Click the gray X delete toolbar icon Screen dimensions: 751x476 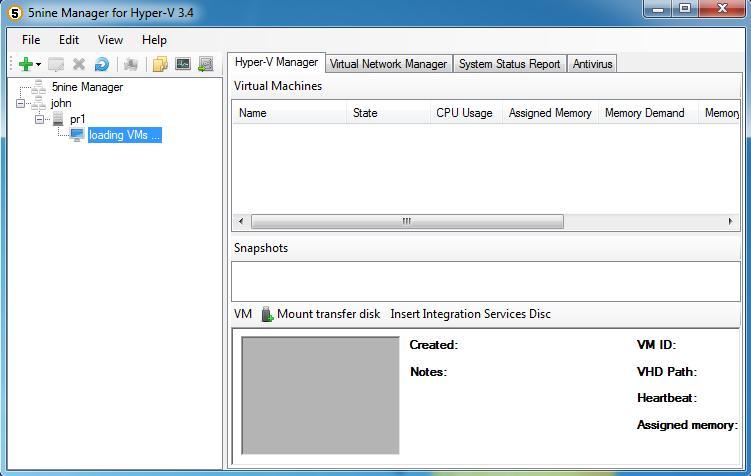coord(79,64)
